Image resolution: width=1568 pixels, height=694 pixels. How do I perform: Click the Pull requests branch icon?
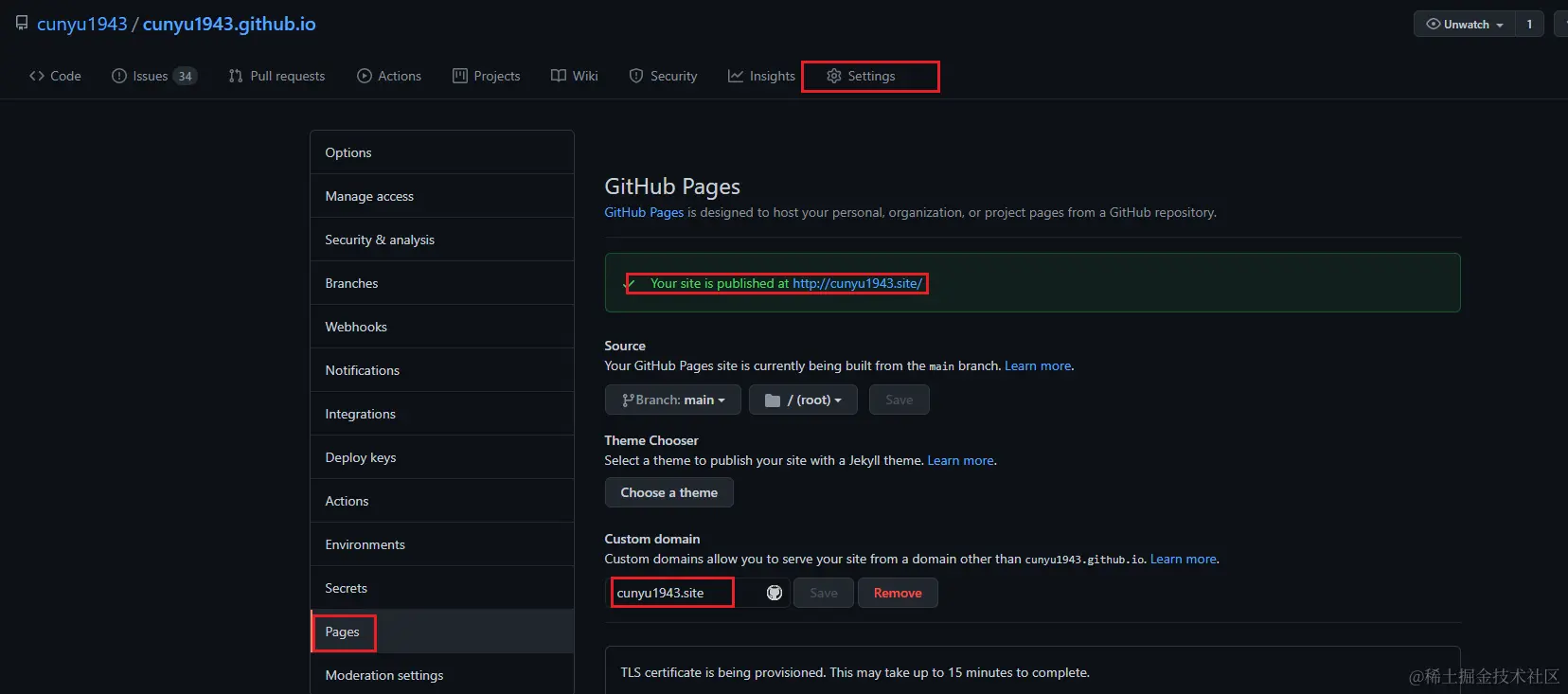pos(236,76)
